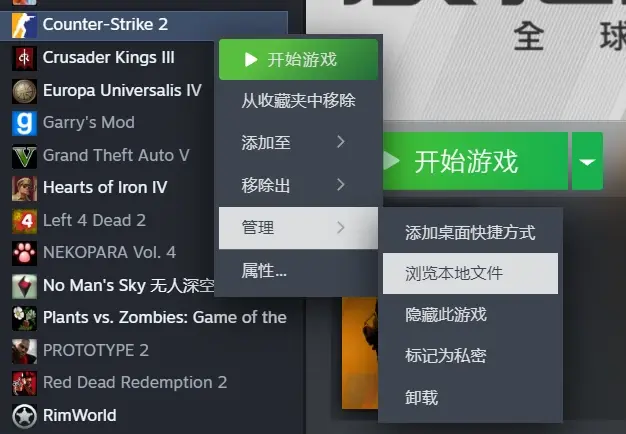The image size is (626, 434).
Task: Expand the 添加至 submenu
Action: coord(298,142)
